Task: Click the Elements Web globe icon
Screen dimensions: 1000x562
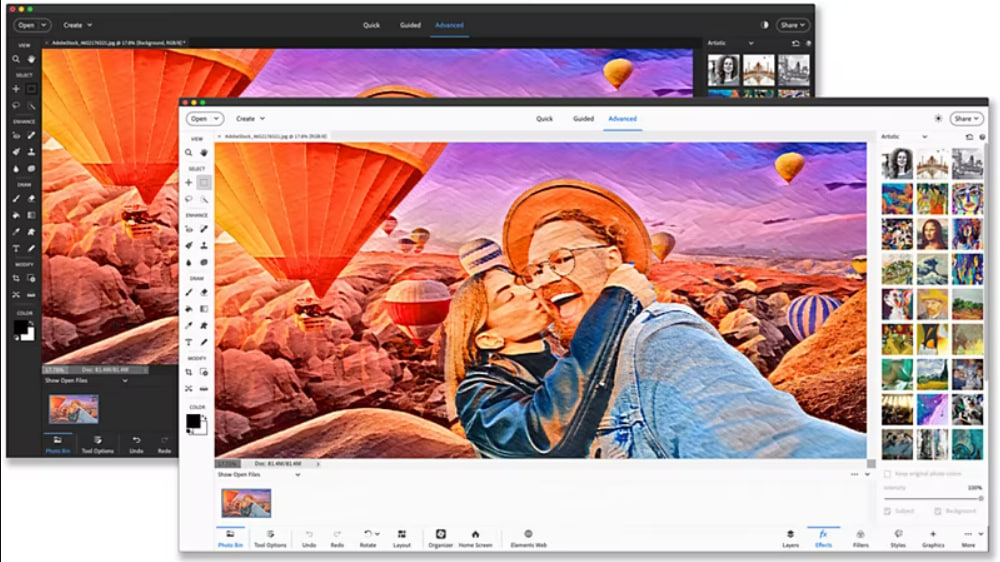Action: point(528,534)
